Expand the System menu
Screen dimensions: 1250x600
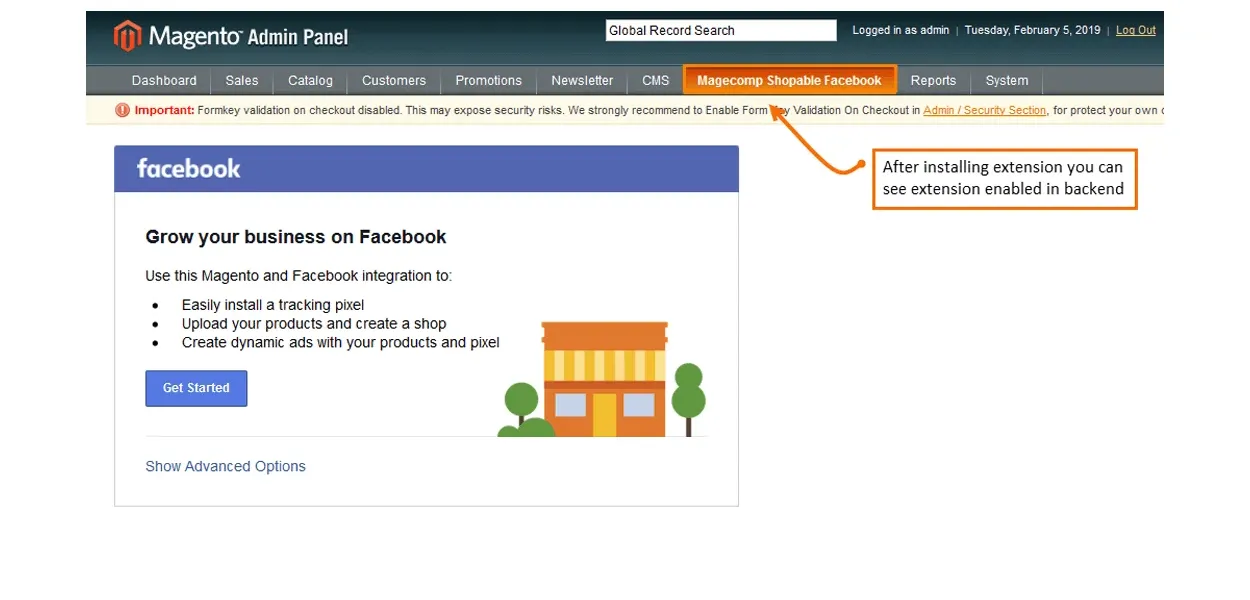coord(1006,81)
